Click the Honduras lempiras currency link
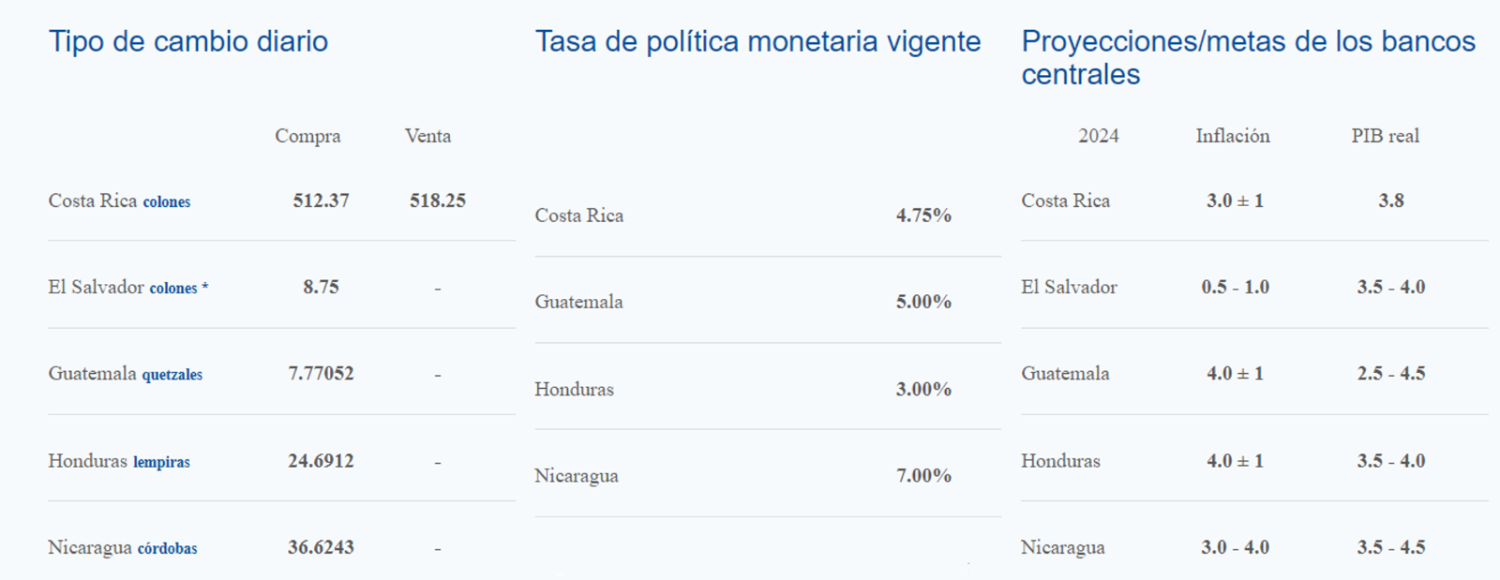Screen dimensions: 1500x580 click(161, 462)
